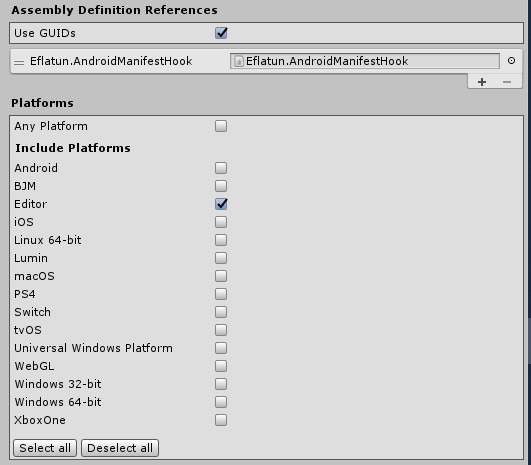Enable the PS4 platform checkbox
This screenshot has height=465, width=531.
[x=221, y=294]
